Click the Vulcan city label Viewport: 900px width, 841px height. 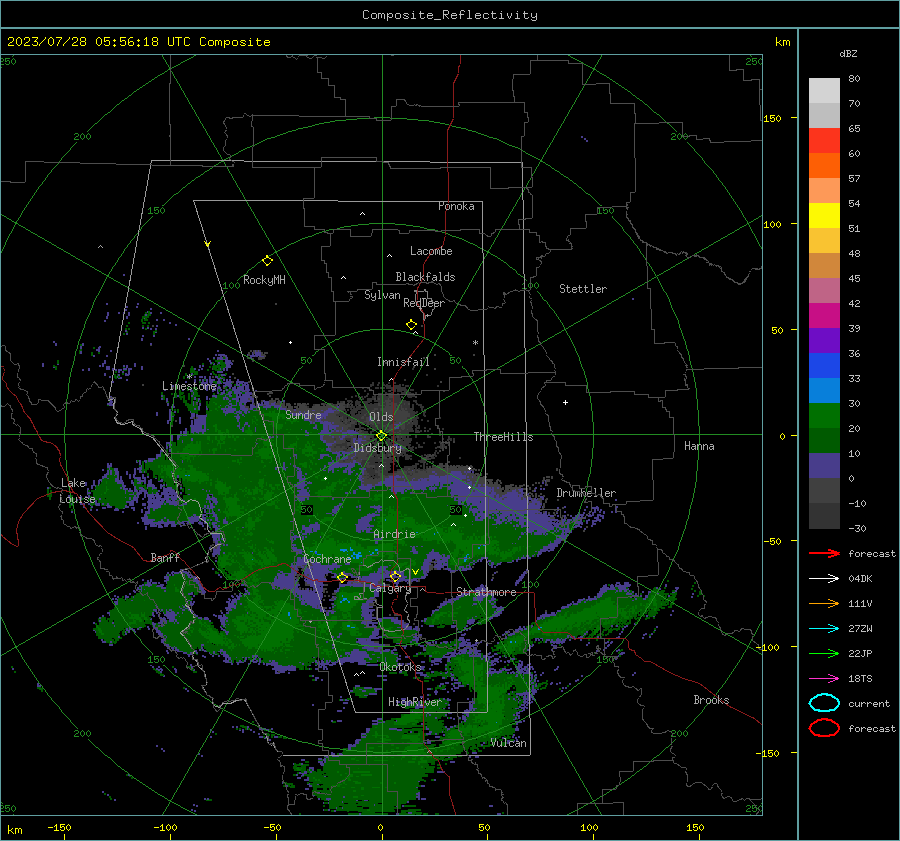point(509,743)
